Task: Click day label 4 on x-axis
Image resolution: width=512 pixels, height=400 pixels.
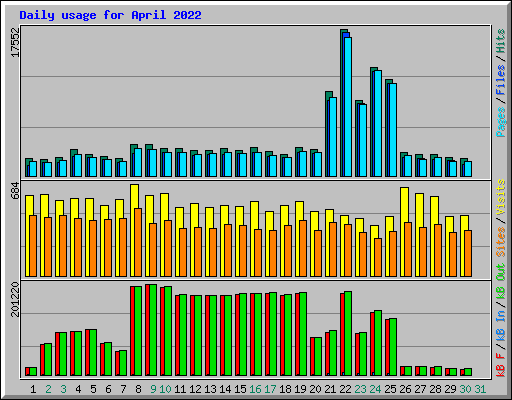Action: coord(78,389)
